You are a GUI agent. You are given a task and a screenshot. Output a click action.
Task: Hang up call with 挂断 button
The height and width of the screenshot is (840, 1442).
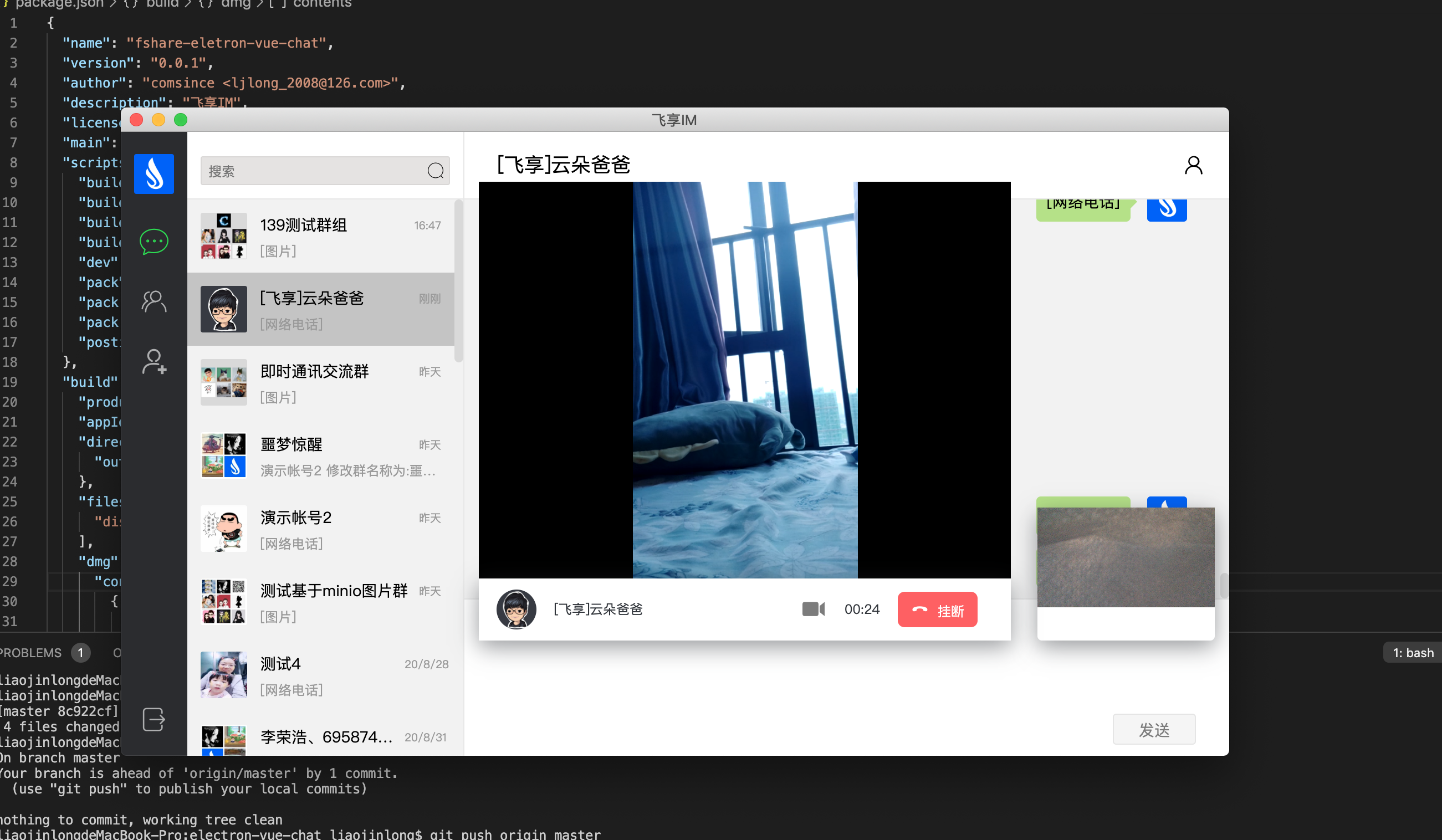pos(937,610)
